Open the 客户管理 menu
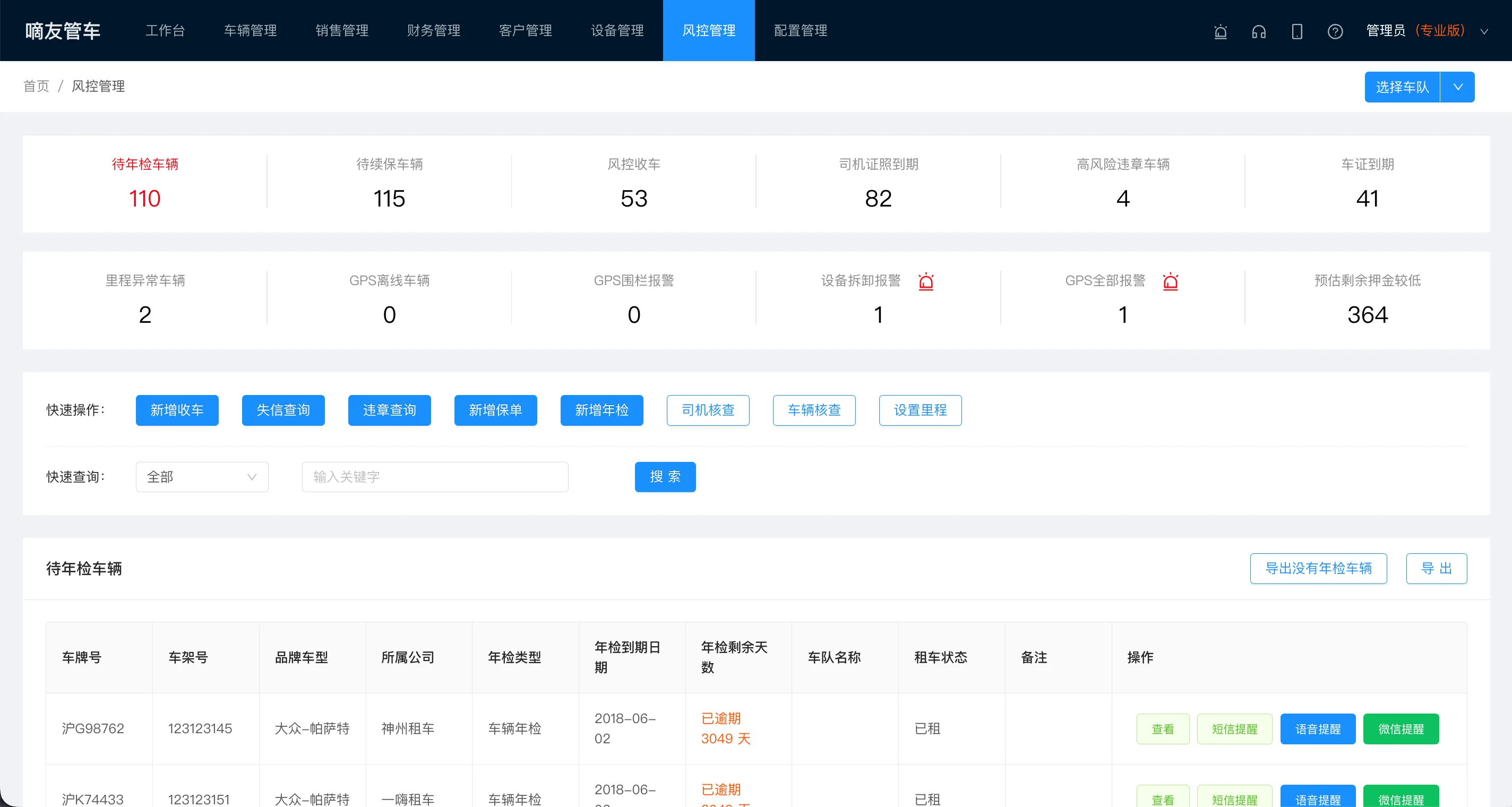This screenshot has width=1512, height=807. (x=525, y=30)
